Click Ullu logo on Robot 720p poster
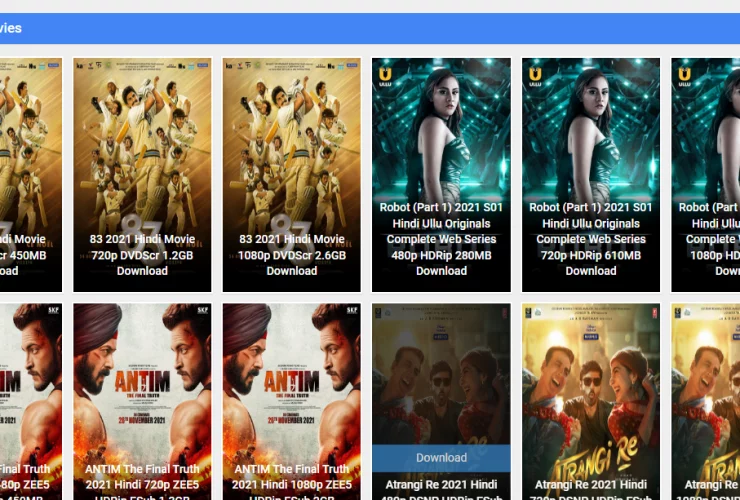Screen dimensions: 740x500 coord(534,76)
